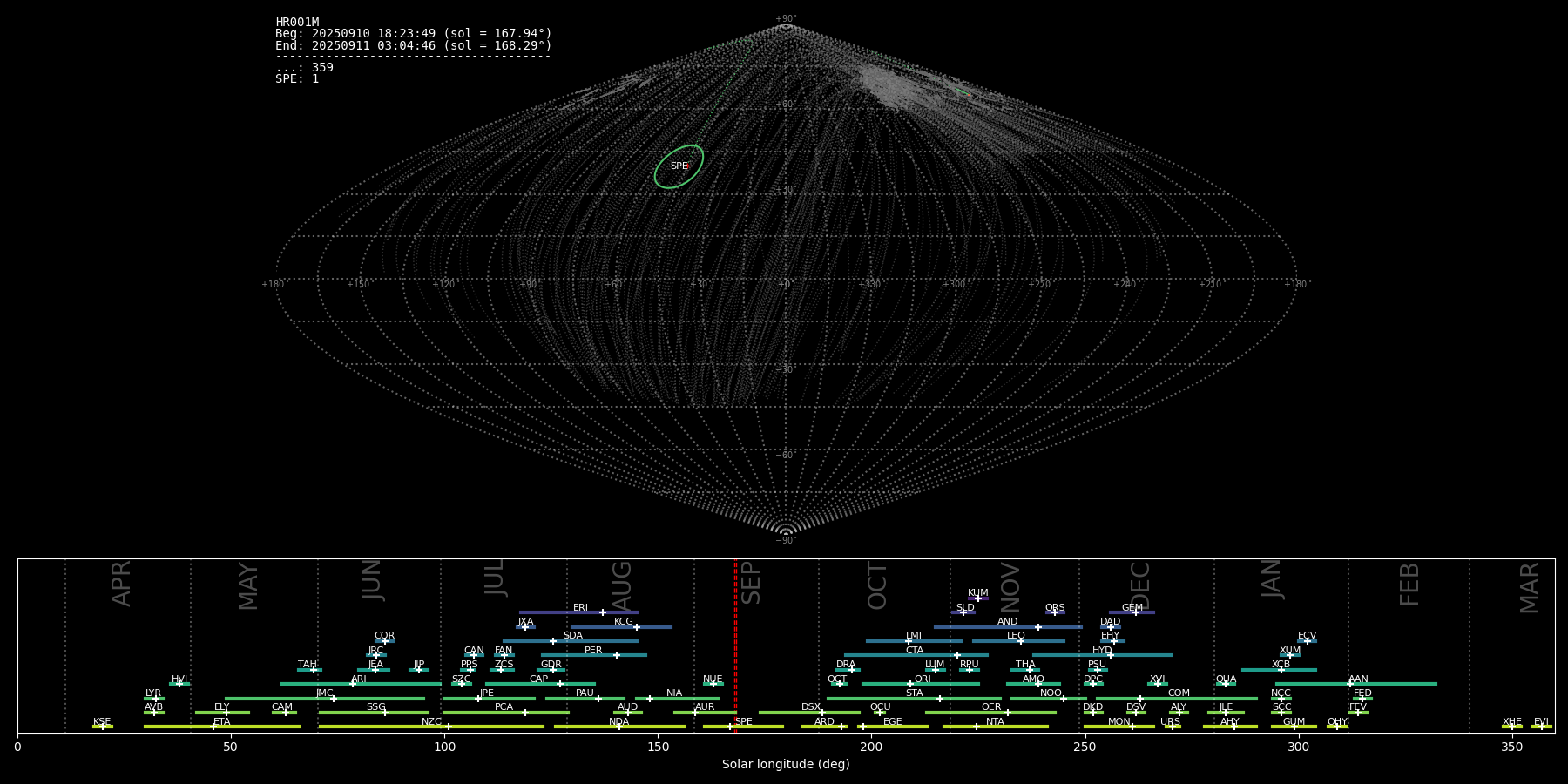Click the 'JMC' shower activity bar
The image size is (1568, 784).
tap(325, 699)
